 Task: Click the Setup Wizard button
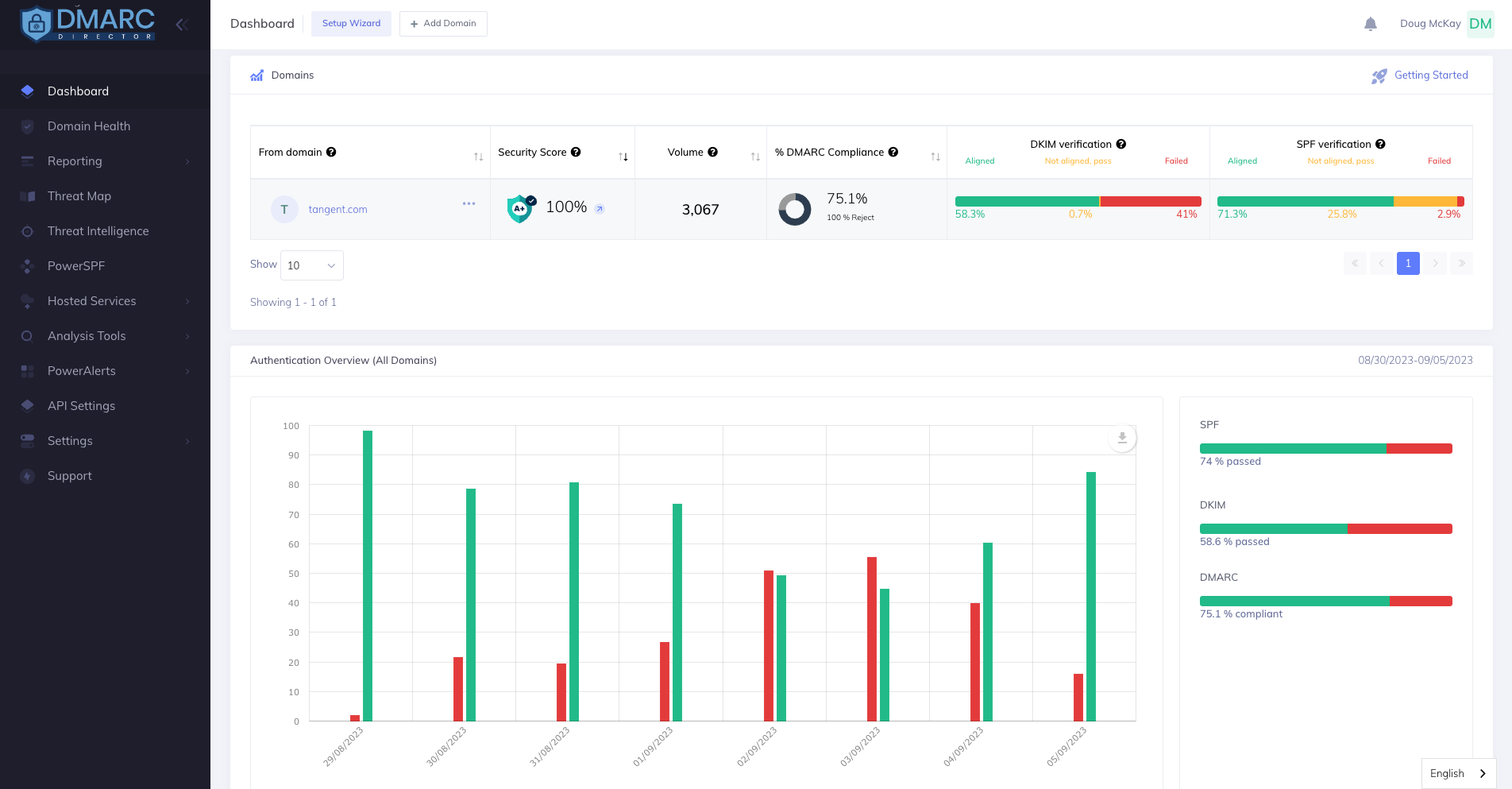pyautogui.click(x=351, y=24)
